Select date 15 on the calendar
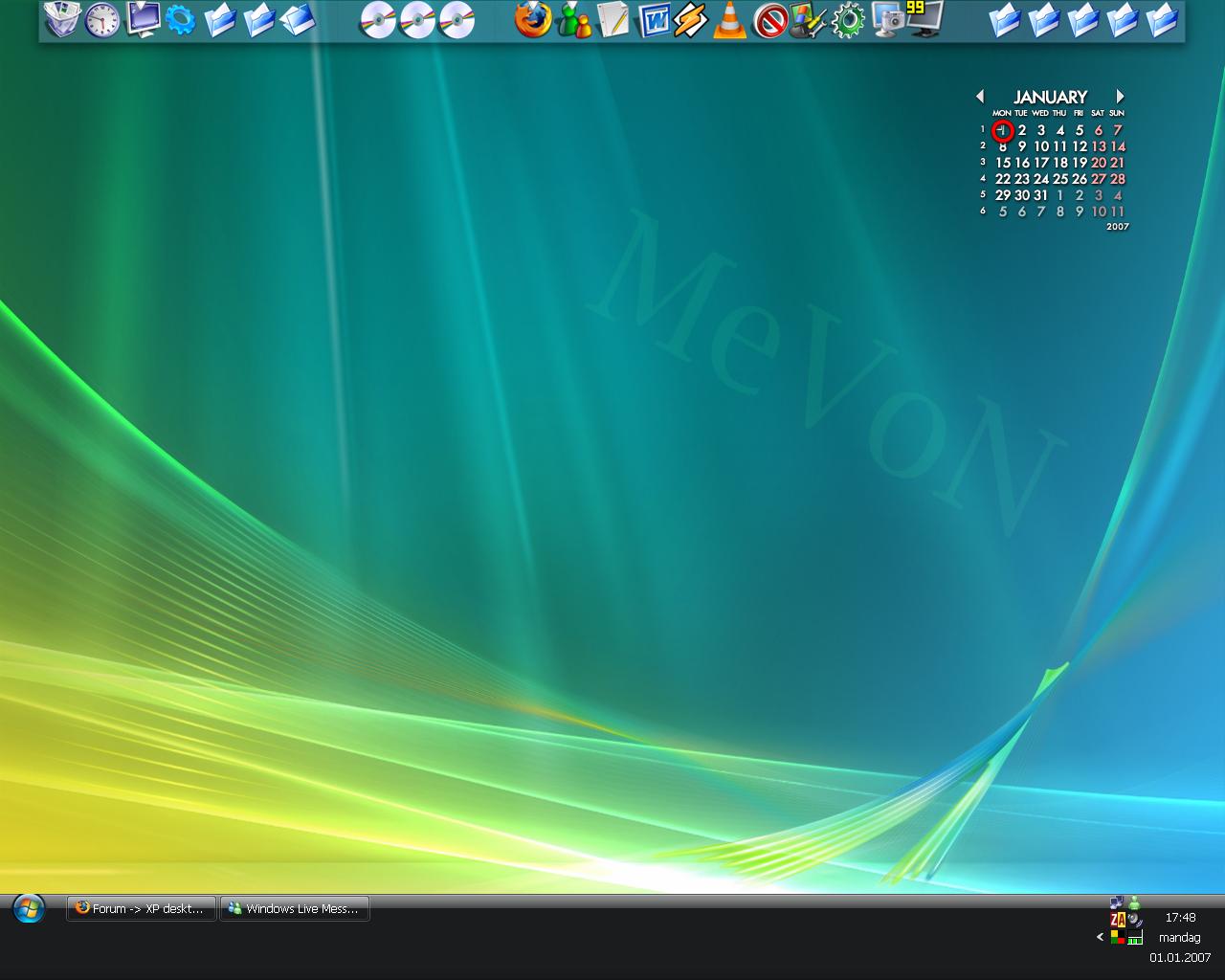The width and height of the screenshot is (1225, 980). pyautogui.click(x=1003, y=163)
